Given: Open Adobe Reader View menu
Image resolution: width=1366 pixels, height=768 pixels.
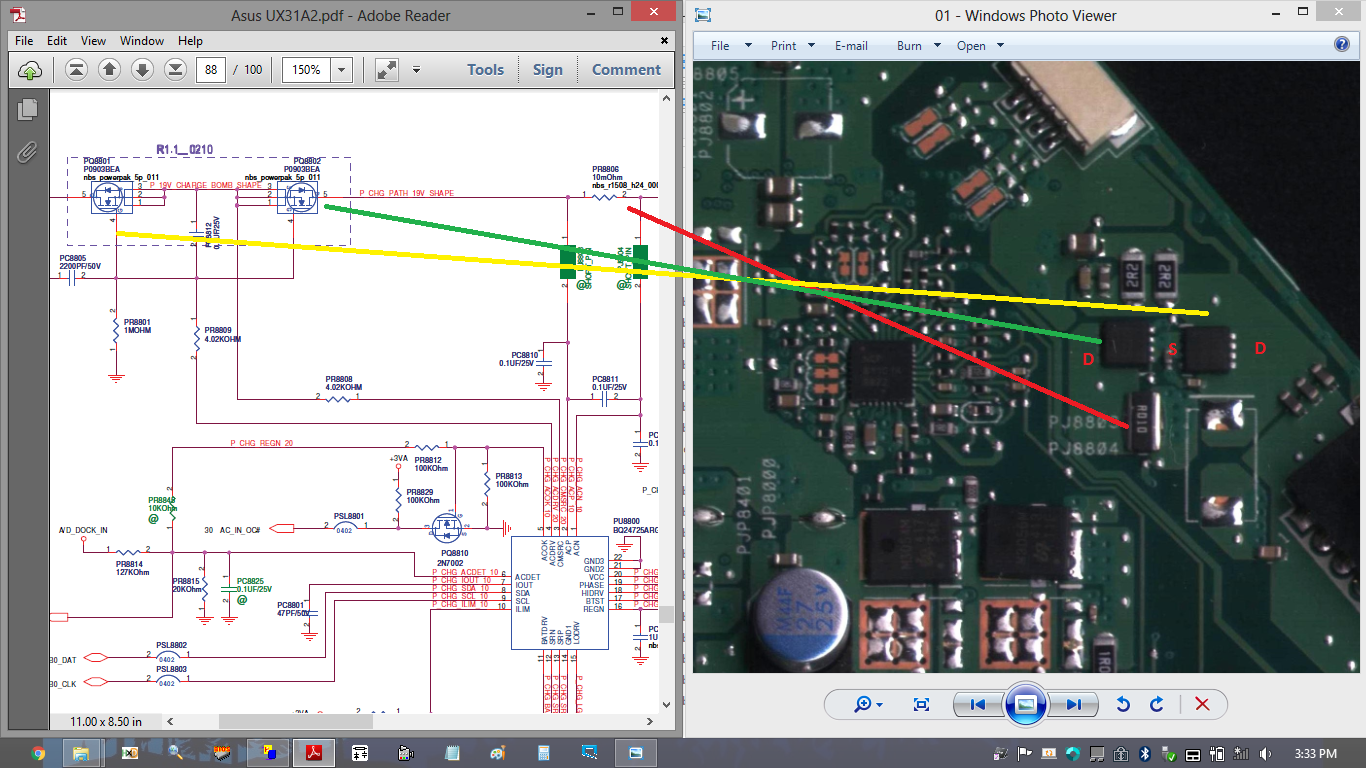Looking at the screenshot, I should click(x=94, y=41).
